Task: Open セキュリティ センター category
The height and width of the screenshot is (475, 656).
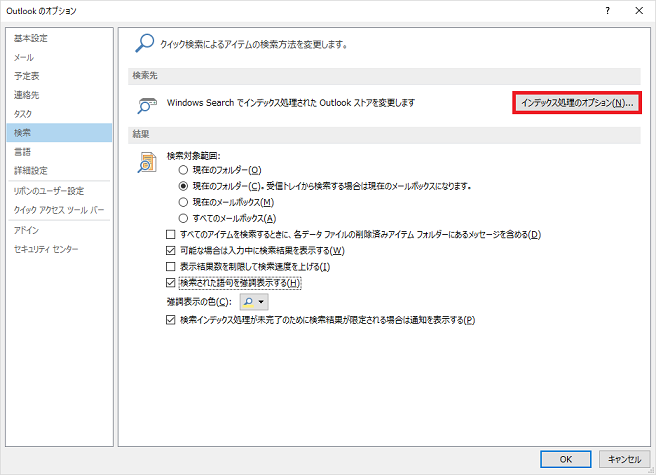Action: tap(59, 249)
